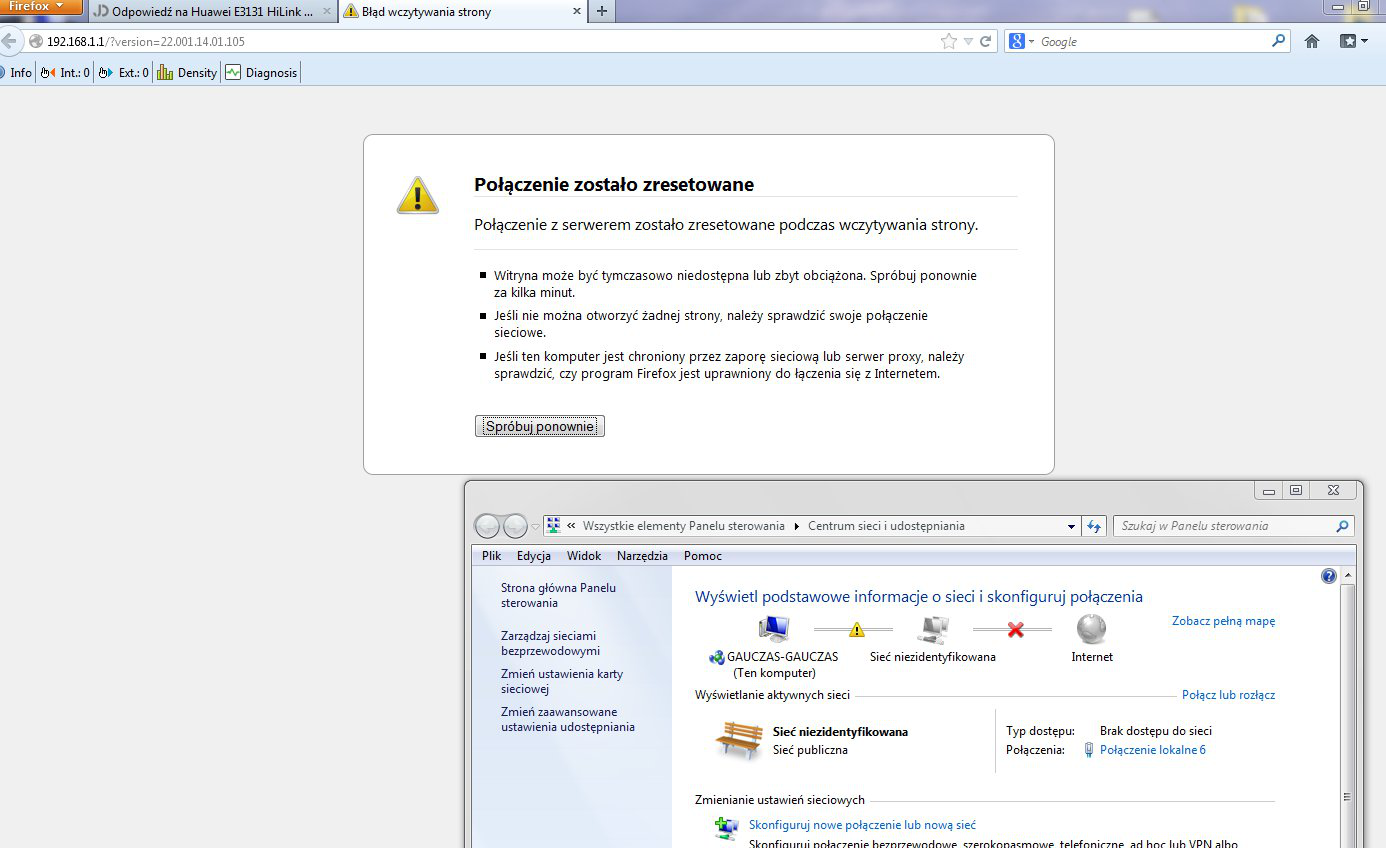Click the park bench network icon
This screenshot has width=1386, height=848.
[x=738, y=740]
